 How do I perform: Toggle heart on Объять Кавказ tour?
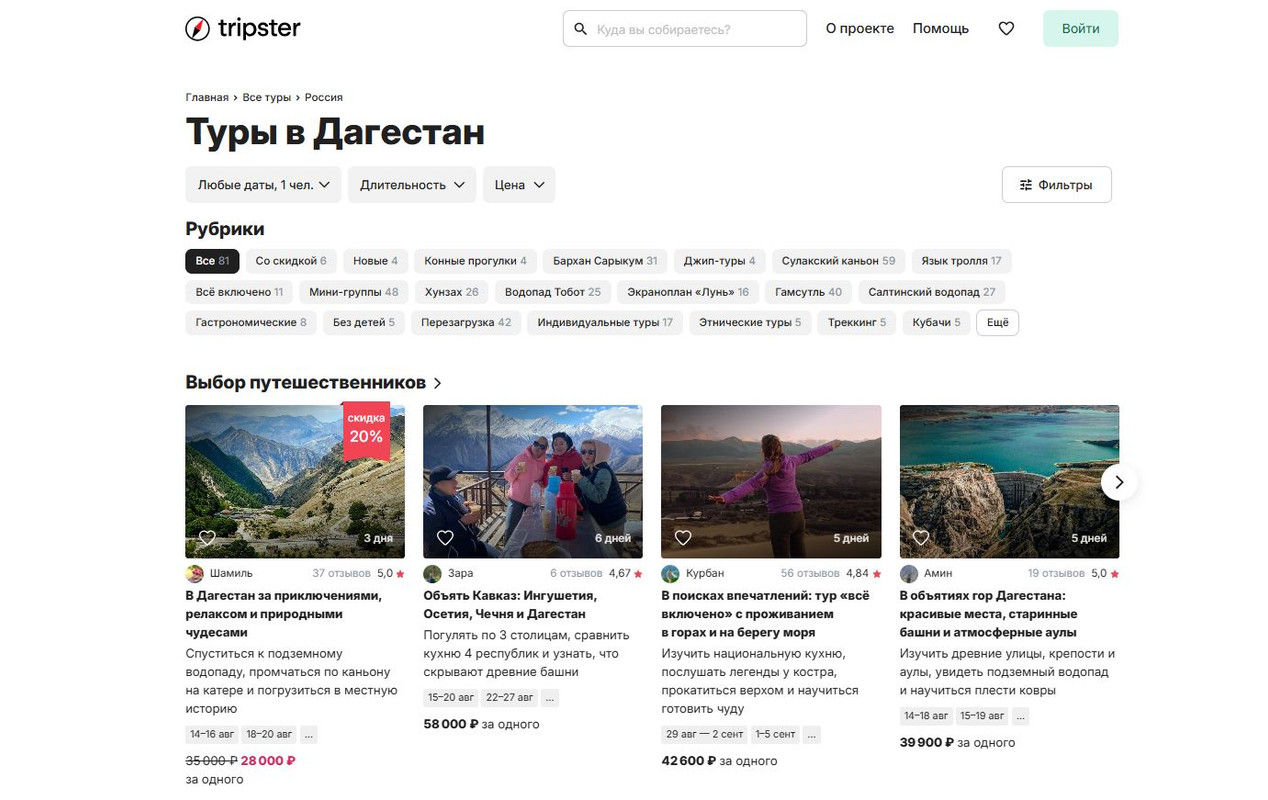pyautogui.click(x=445, y=538)
